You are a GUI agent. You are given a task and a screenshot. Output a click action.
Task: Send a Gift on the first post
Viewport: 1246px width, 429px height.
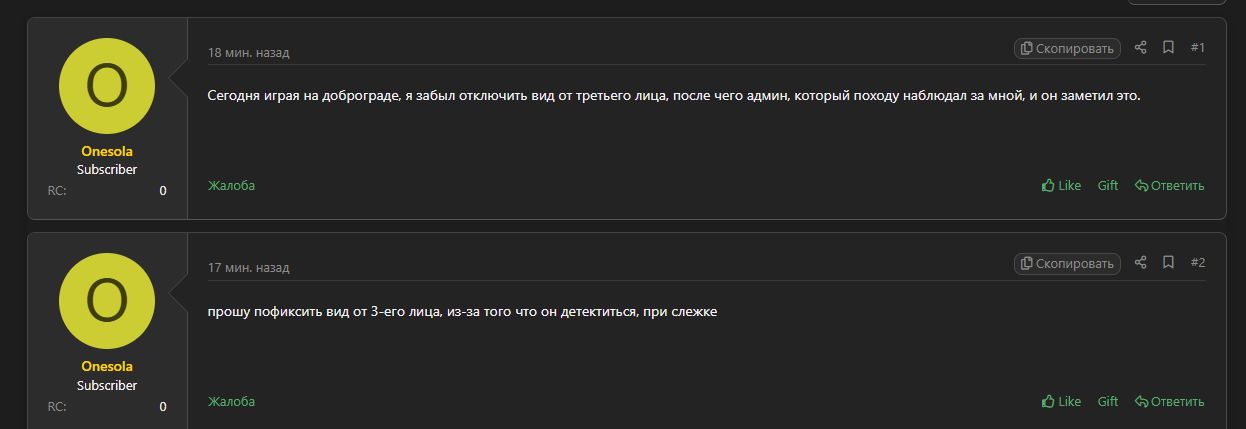coord(1108,185)
